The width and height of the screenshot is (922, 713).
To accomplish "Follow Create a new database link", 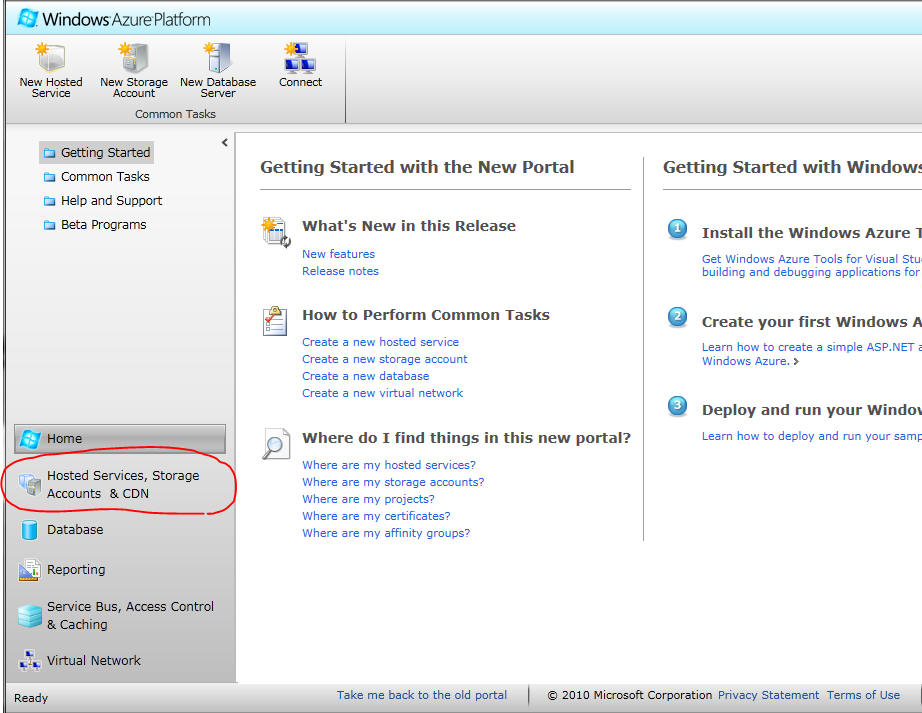I will tap(365, 376).
